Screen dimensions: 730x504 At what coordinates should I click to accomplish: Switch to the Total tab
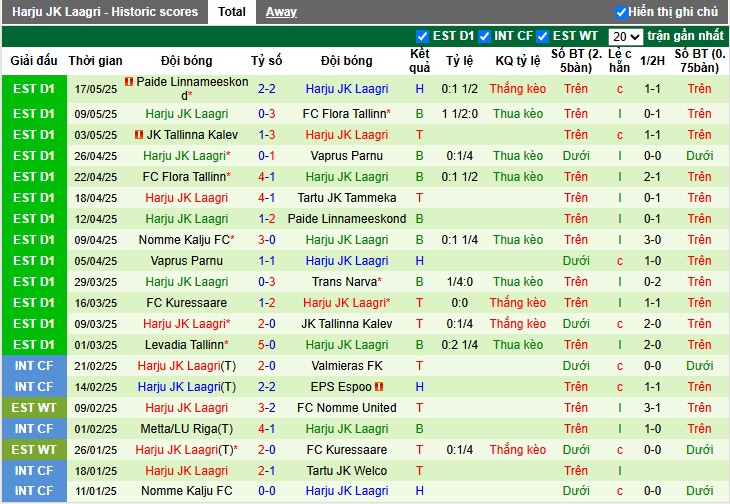coord(232,12)
